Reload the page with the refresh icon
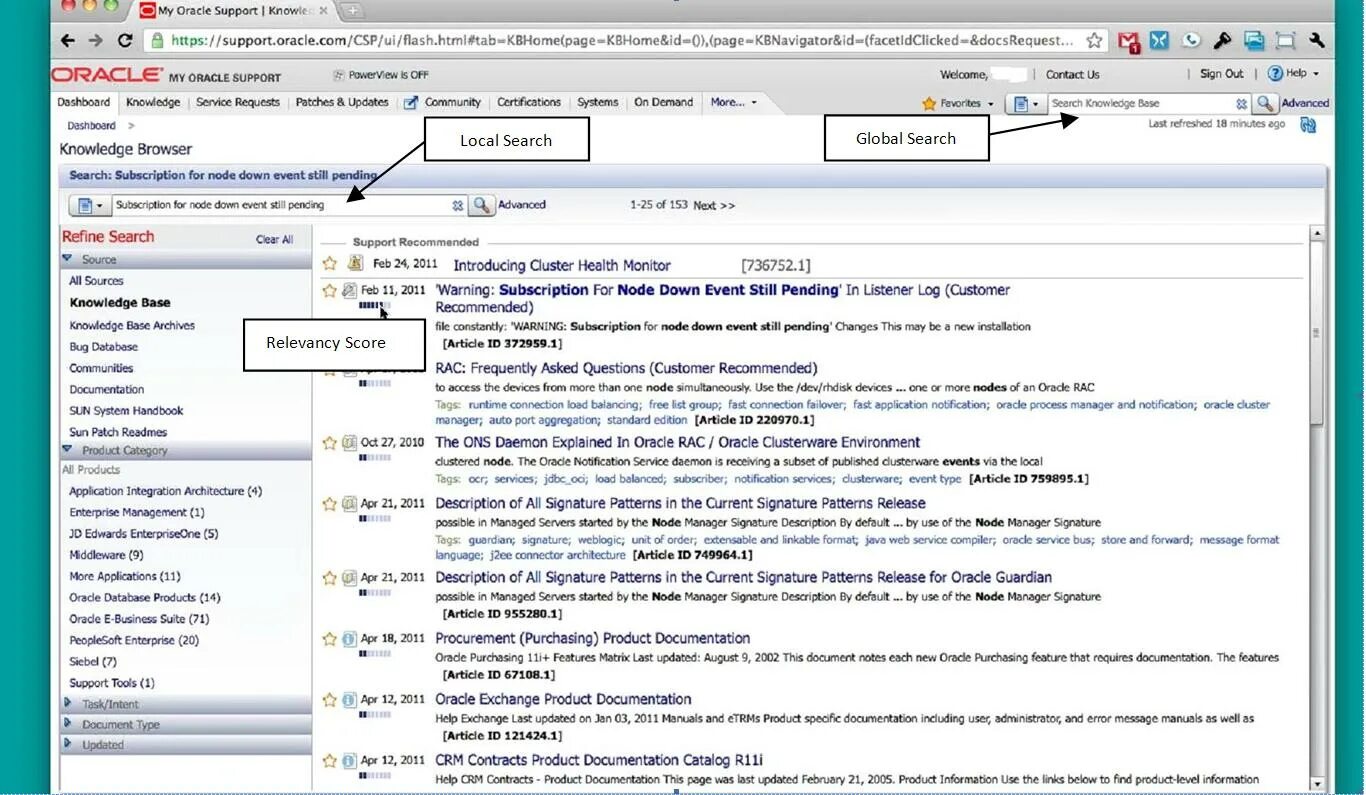The image size is (1366, 795). pyautogui.click(x=125, y=41)
